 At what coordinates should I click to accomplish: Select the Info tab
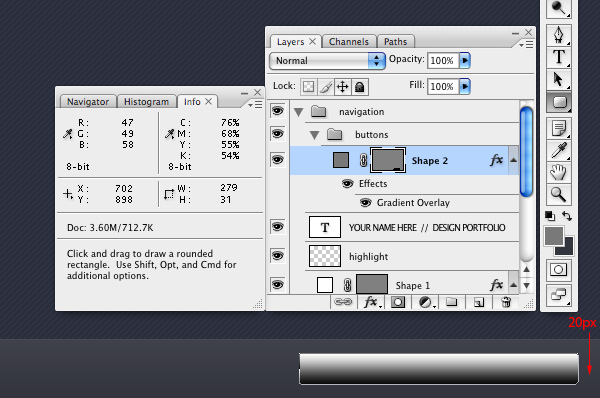tap(192, 102)
